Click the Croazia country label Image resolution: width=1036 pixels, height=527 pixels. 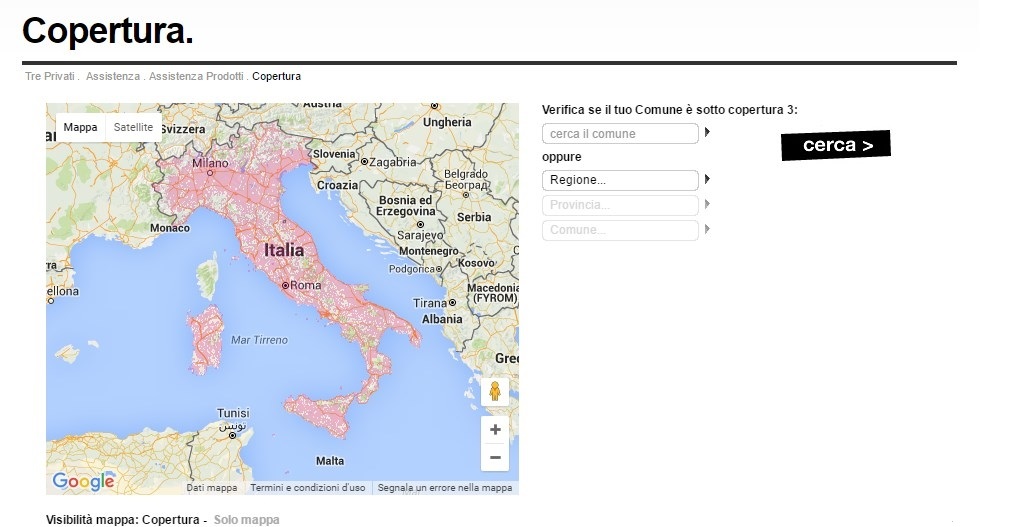point(338,186)
